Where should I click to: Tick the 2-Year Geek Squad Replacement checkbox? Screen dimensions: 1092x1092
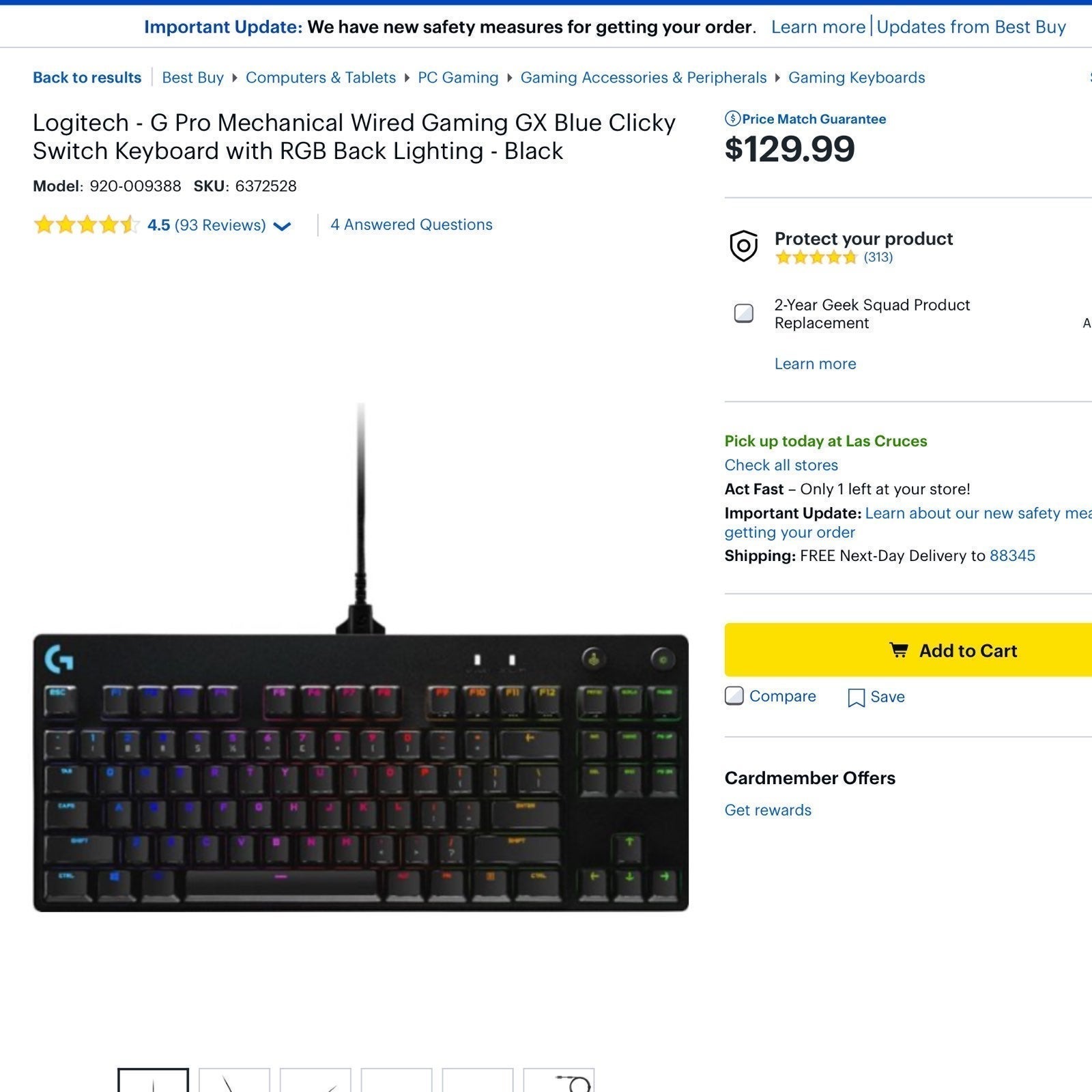pos(743,313)
